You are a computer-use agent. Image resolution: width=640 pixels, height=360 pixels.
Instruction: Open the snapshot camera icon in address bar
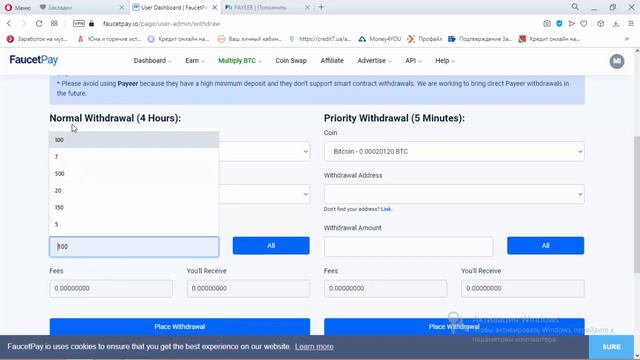pos(547,24)
